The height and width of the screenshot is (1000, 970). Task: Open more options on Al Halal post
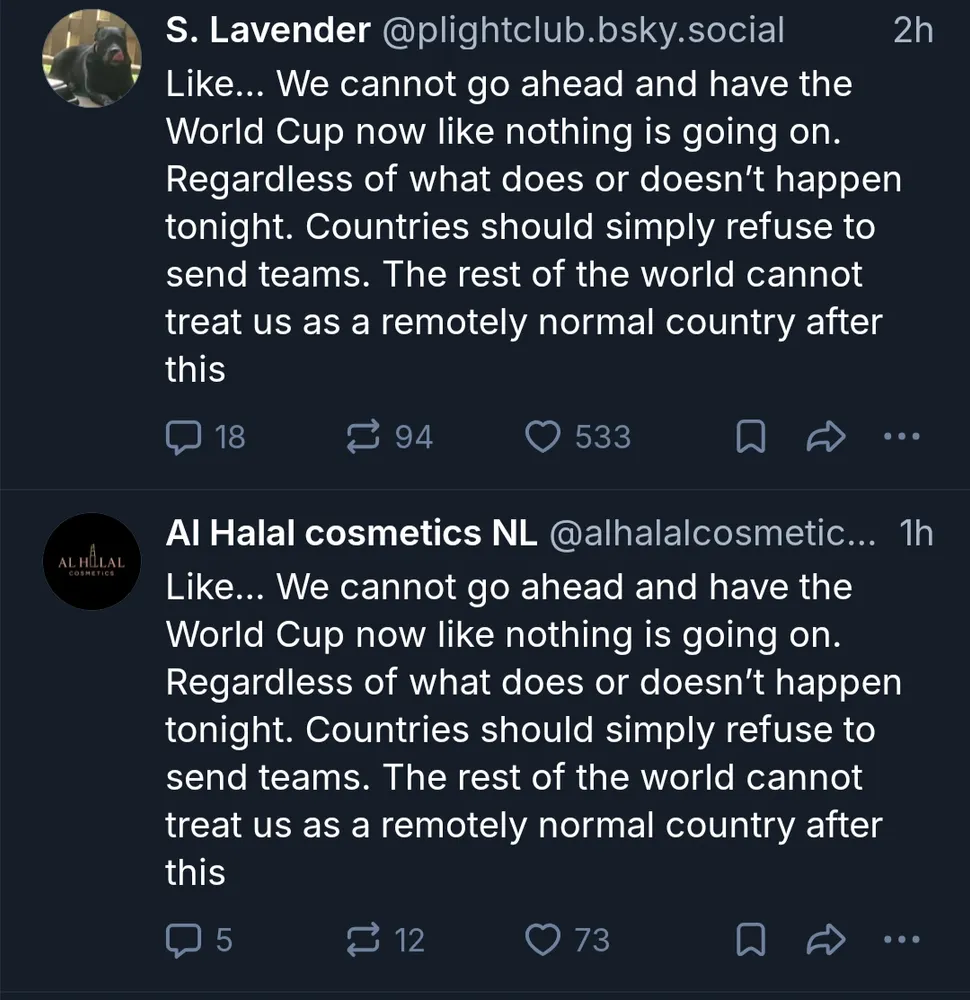902,940
